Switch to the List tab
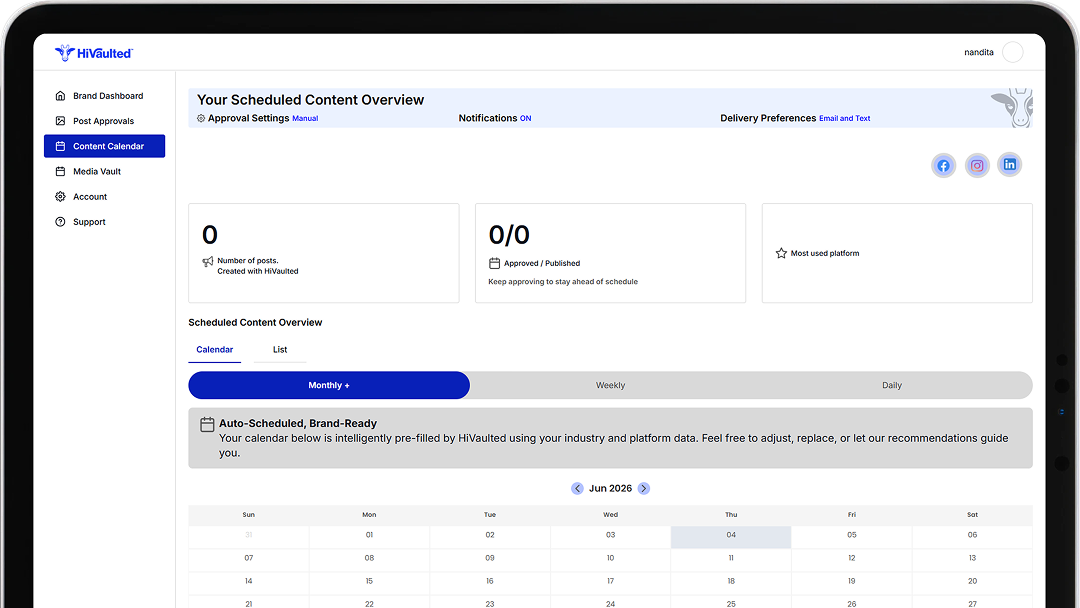This screenshot has height=608, width=1080. 280,350
